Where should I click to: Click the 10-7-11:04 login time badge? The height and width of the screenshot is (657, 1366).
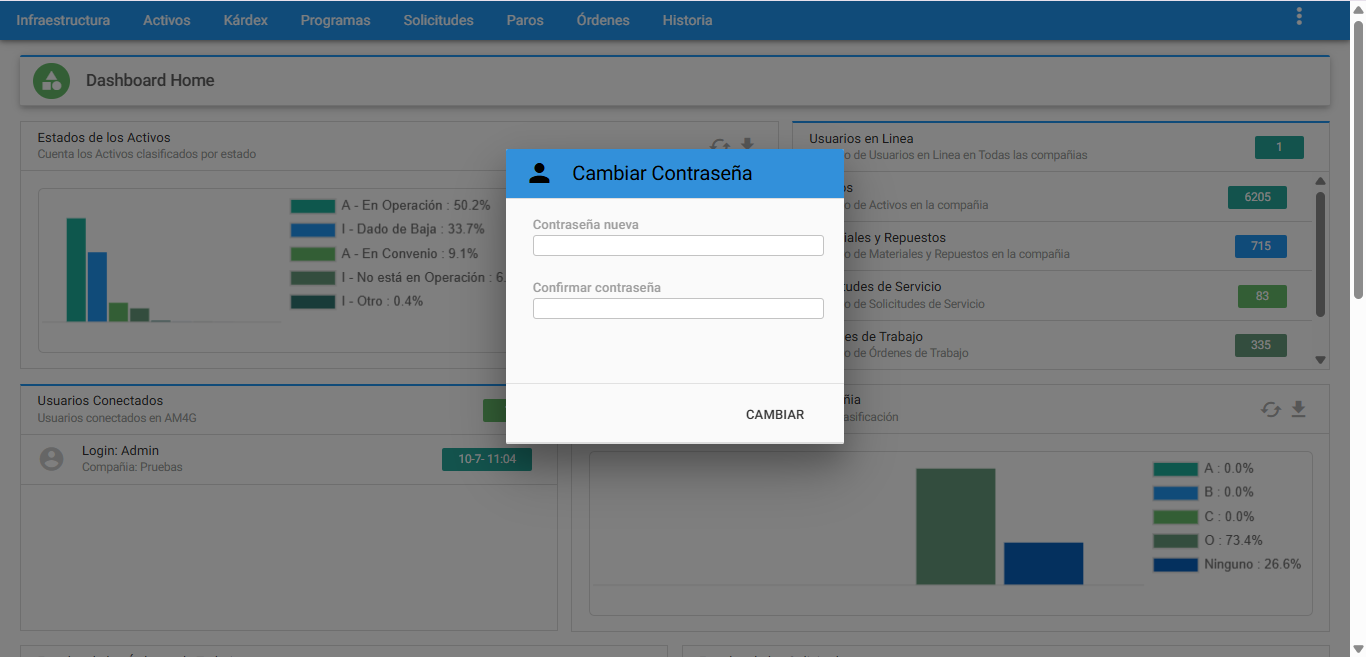[x=487, y=460]
